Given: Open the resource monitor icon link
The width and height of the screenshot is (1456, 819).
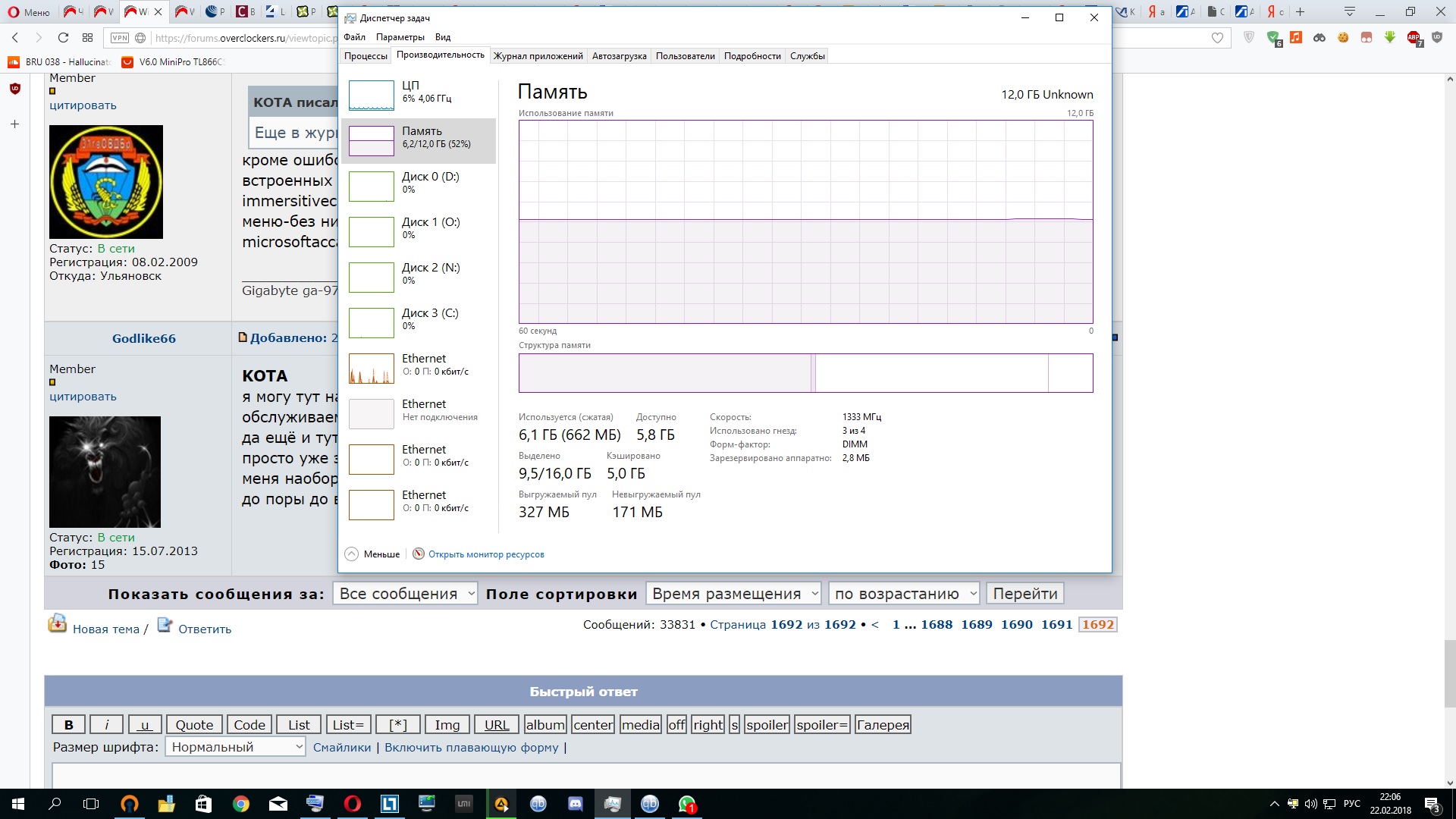Looking at the screenshot, I should pos(419,554).
